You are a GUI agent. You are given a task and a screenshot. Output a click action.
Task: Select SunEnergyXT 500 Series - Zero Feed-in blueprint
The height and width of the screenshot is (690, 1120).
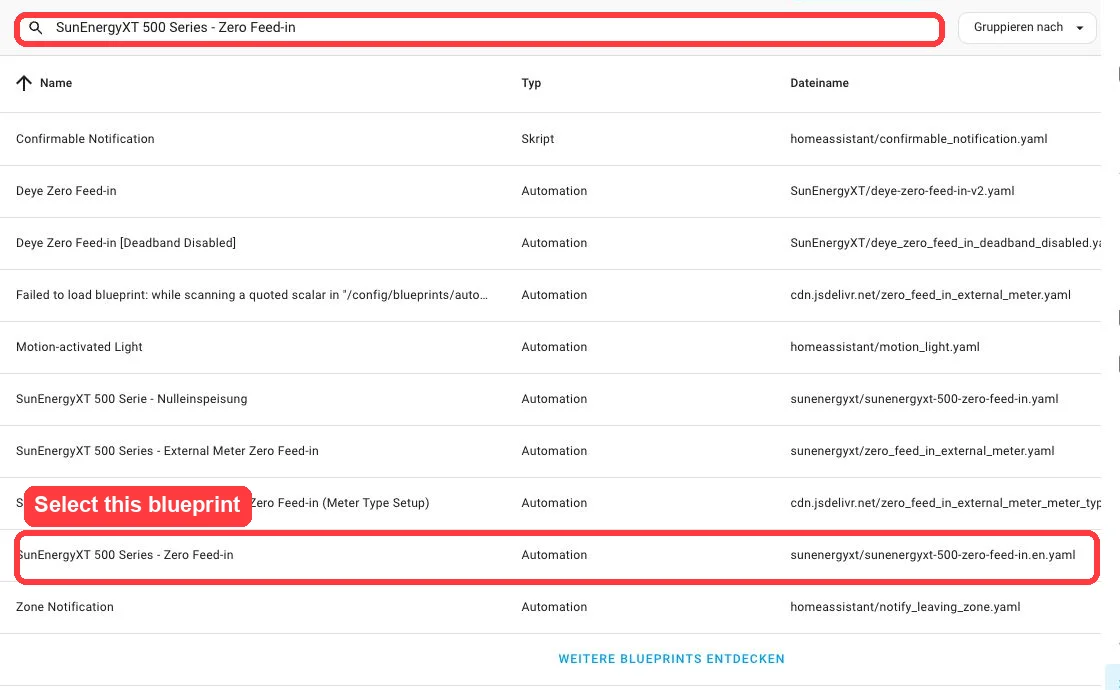[550, 555]
